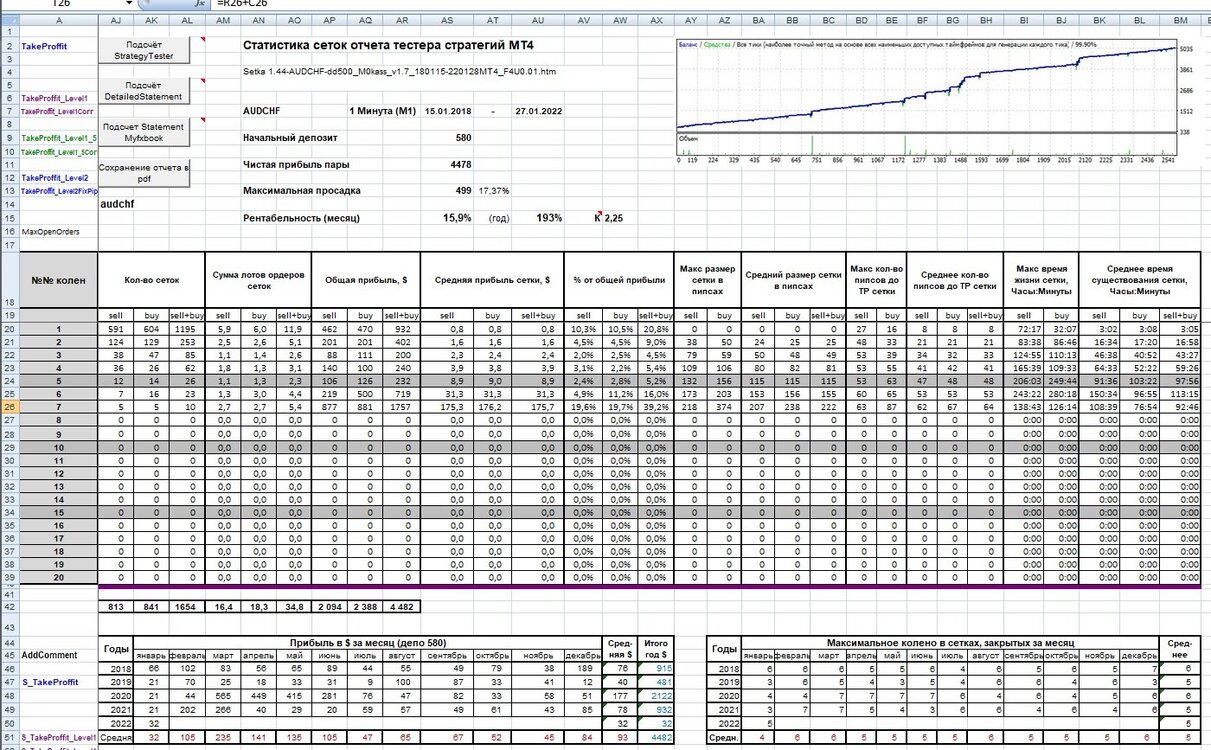1211x750 pixels.
Task: Click the Кол-во сеток header cell
Action: click(x=153, y=281)
